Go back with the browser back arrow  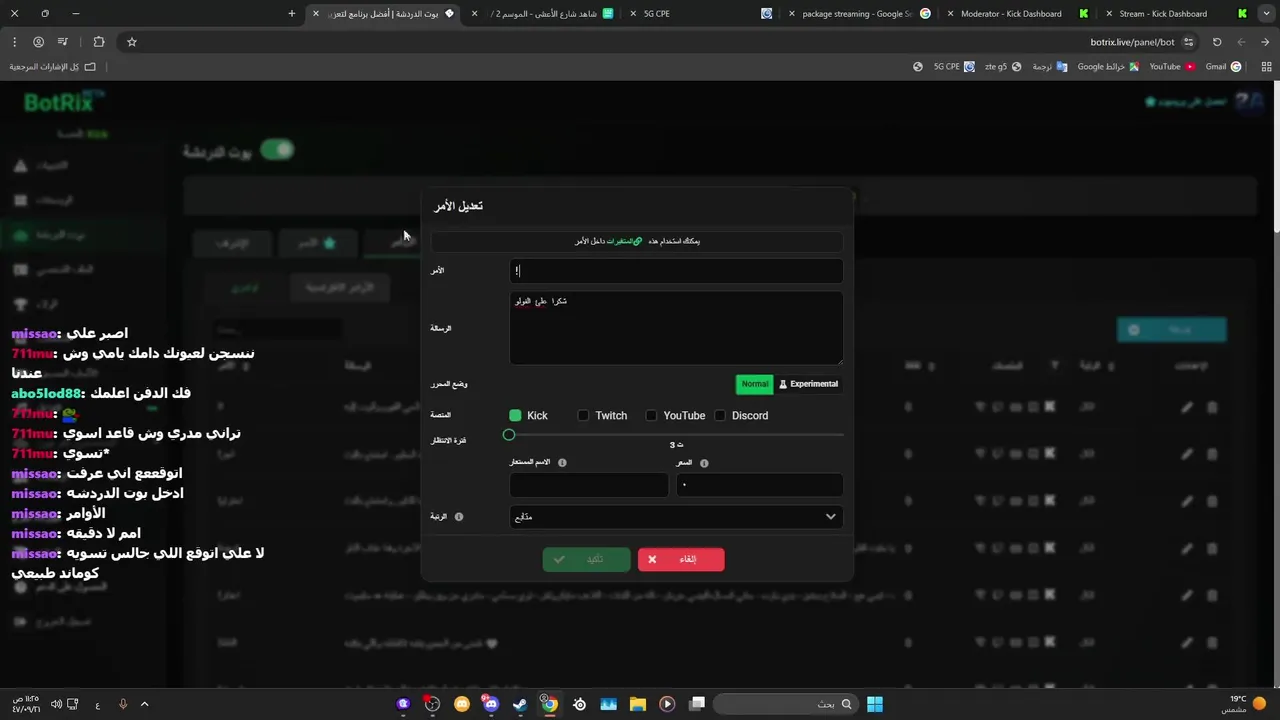pyautogui.click(x=1265, y=42)
